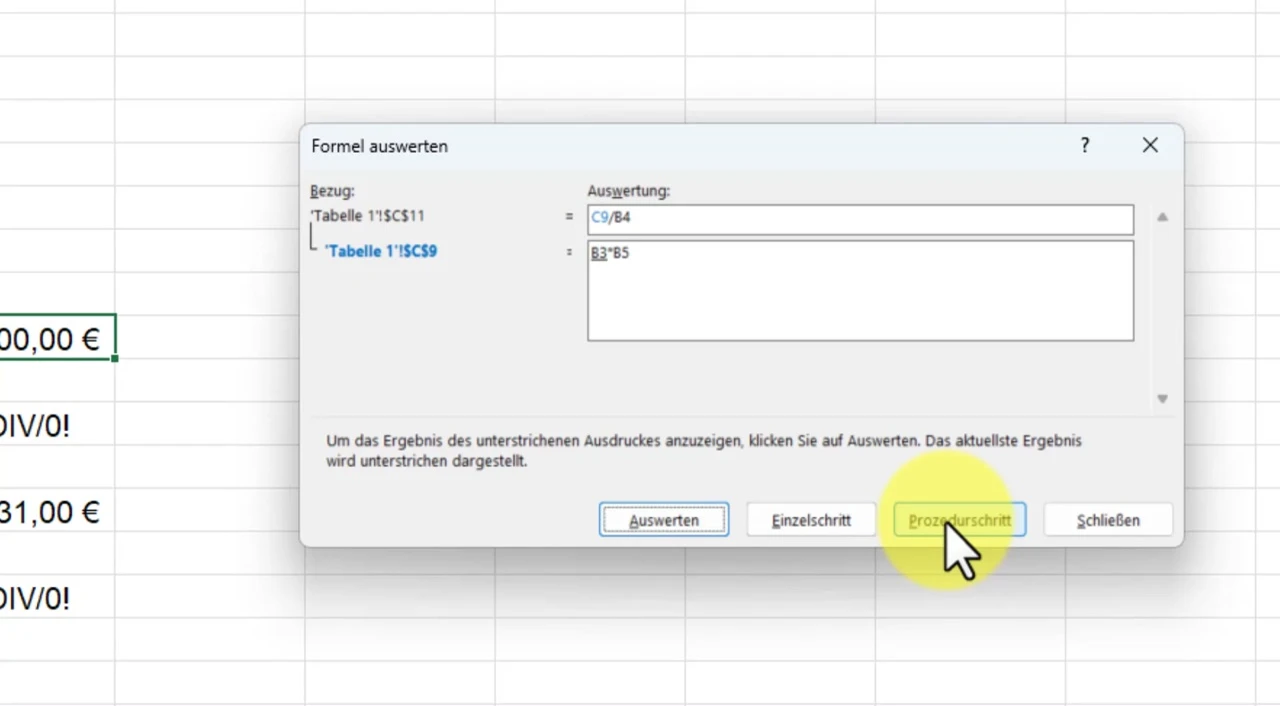The width and height of the screenshot is (1280, 706).
Task: Click the Bezug: label
Action: 332,191
